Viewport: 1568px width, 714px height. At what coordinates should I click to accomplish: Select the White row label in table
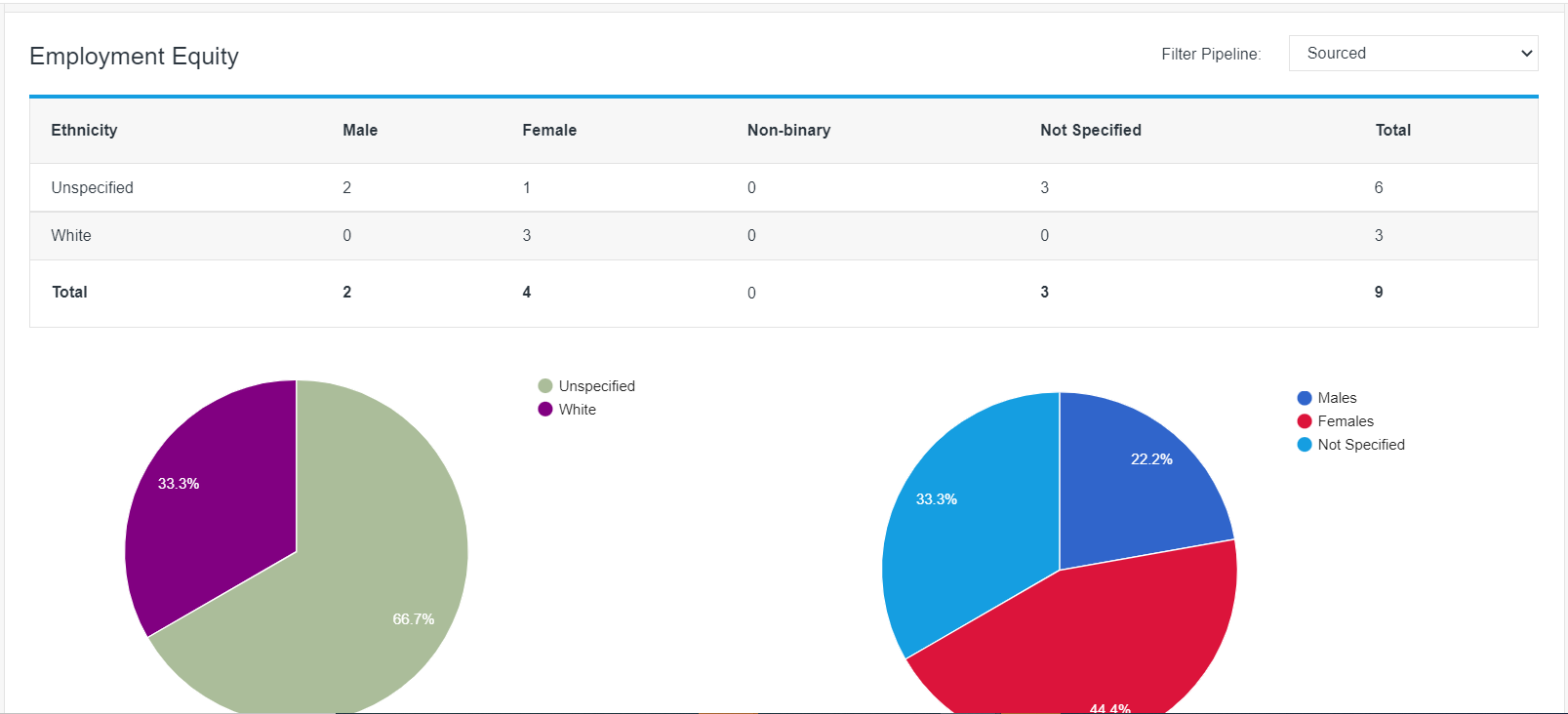[x=71, y=235]
